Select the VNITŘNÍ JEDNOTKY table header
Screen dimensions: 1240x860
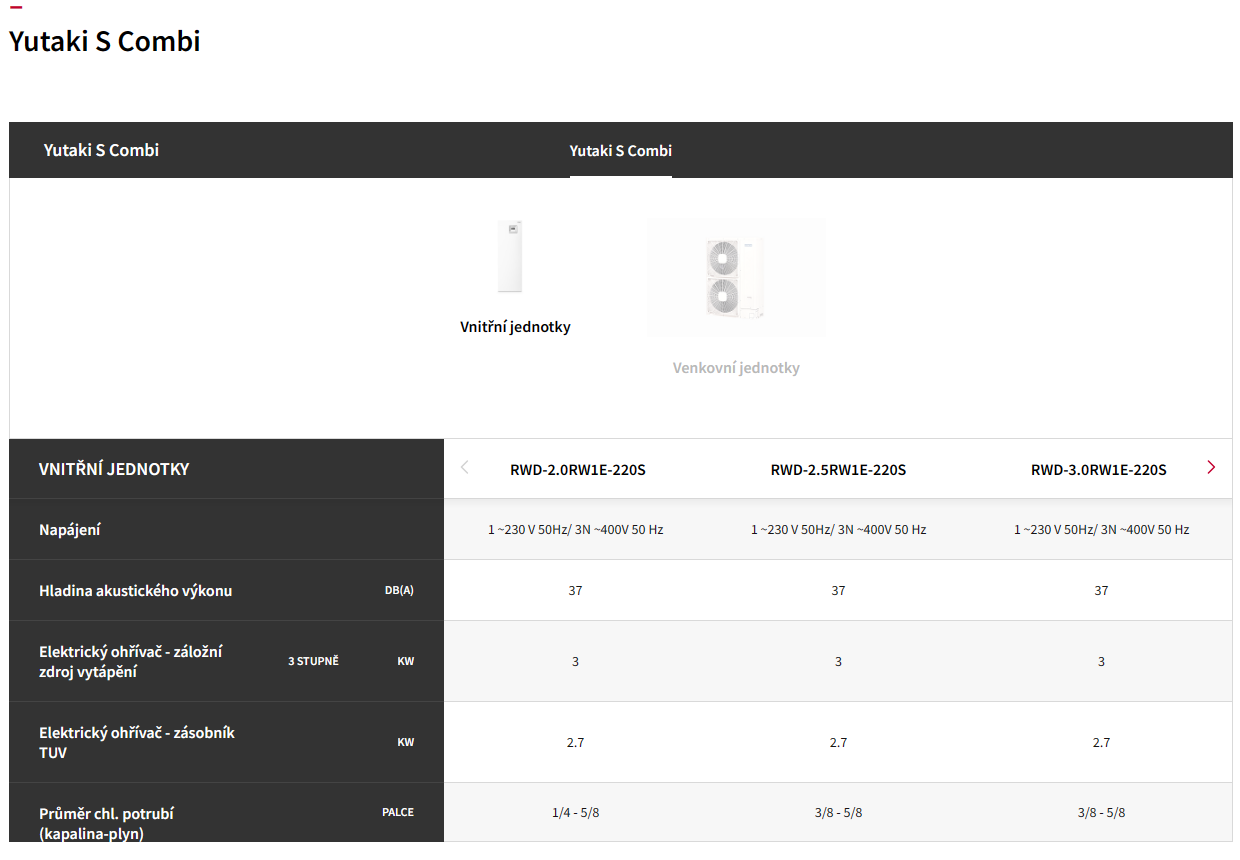pyautogui.click(x=114, y=469)
